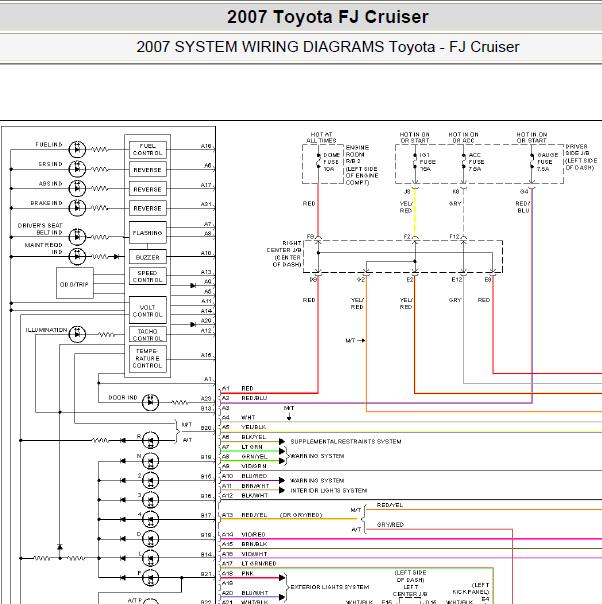This screenshot has width=602, height=604.
Task: Click the A15 'BRN/BLK' wire label
Action: click(x=254, y=544)
